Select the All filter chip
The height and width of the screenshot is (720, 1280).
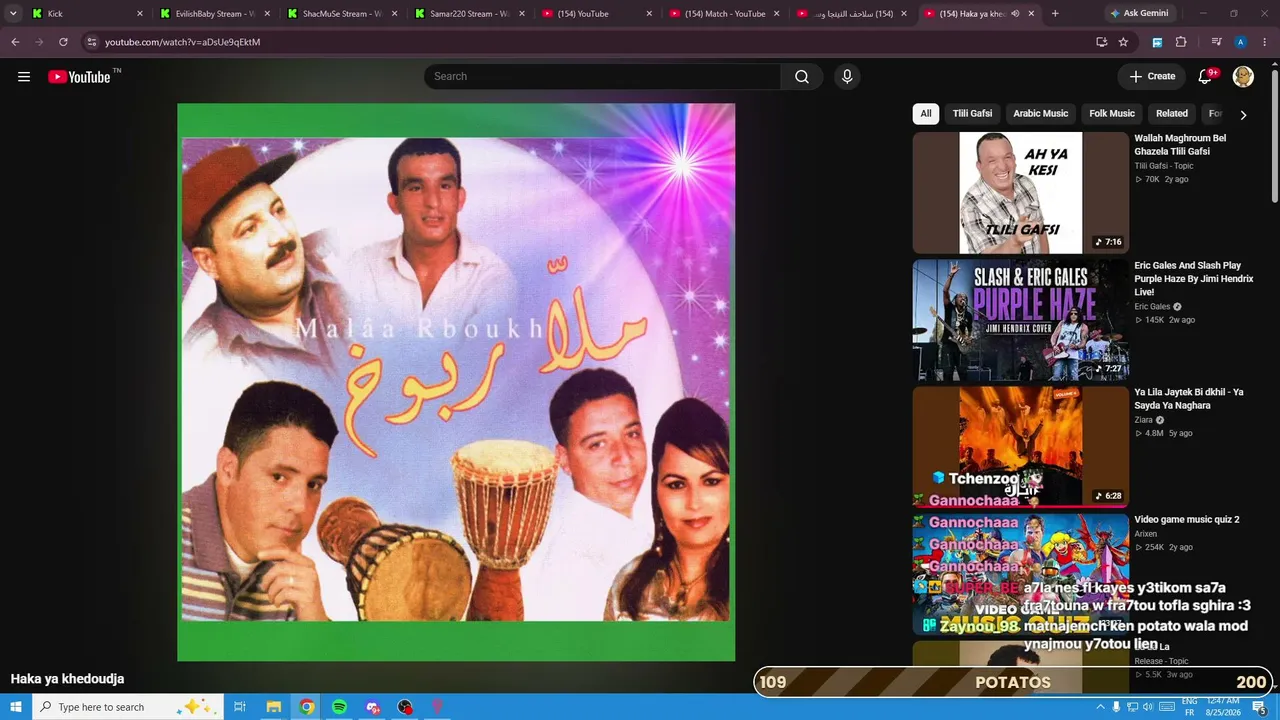[x=926, y=114]
